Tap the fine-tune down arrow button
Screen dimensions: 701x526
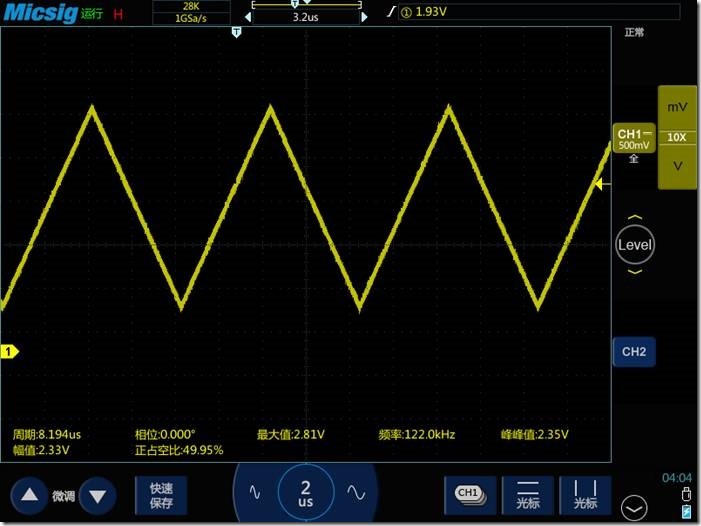97,496
